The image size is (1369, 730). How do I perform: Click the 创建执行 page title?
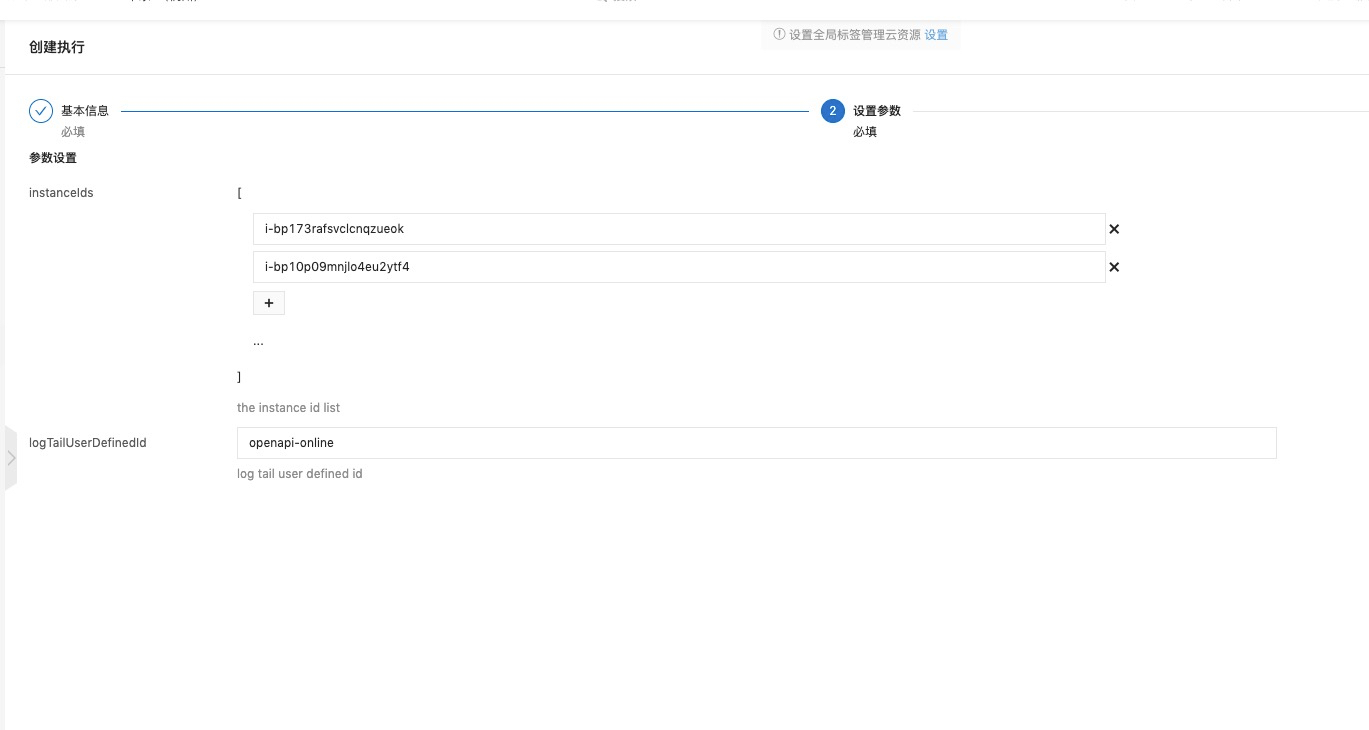pyautogui.click(x=57, y=47)
